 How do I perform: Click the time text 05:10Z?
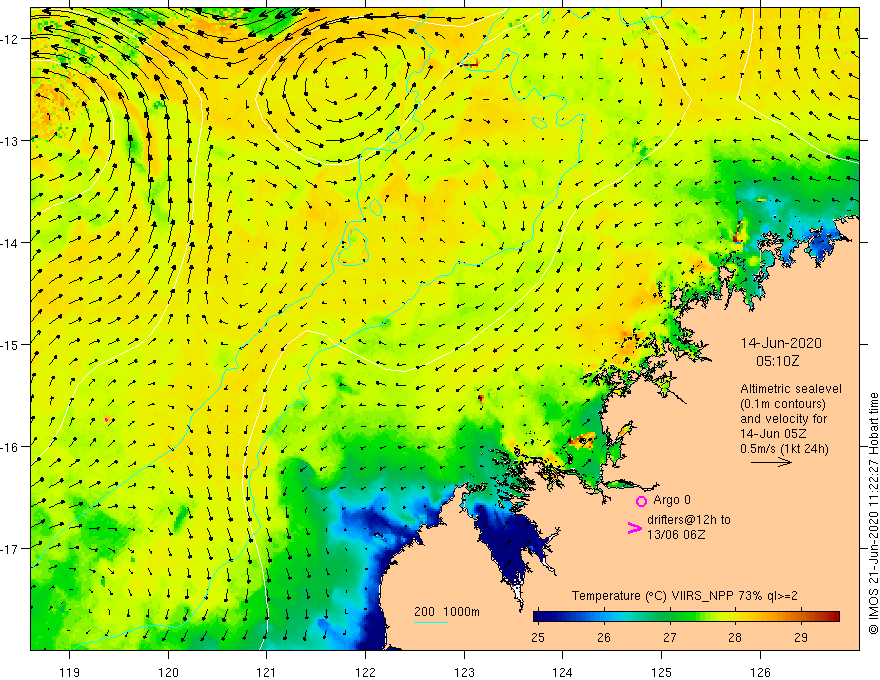[x=777, y=361]
